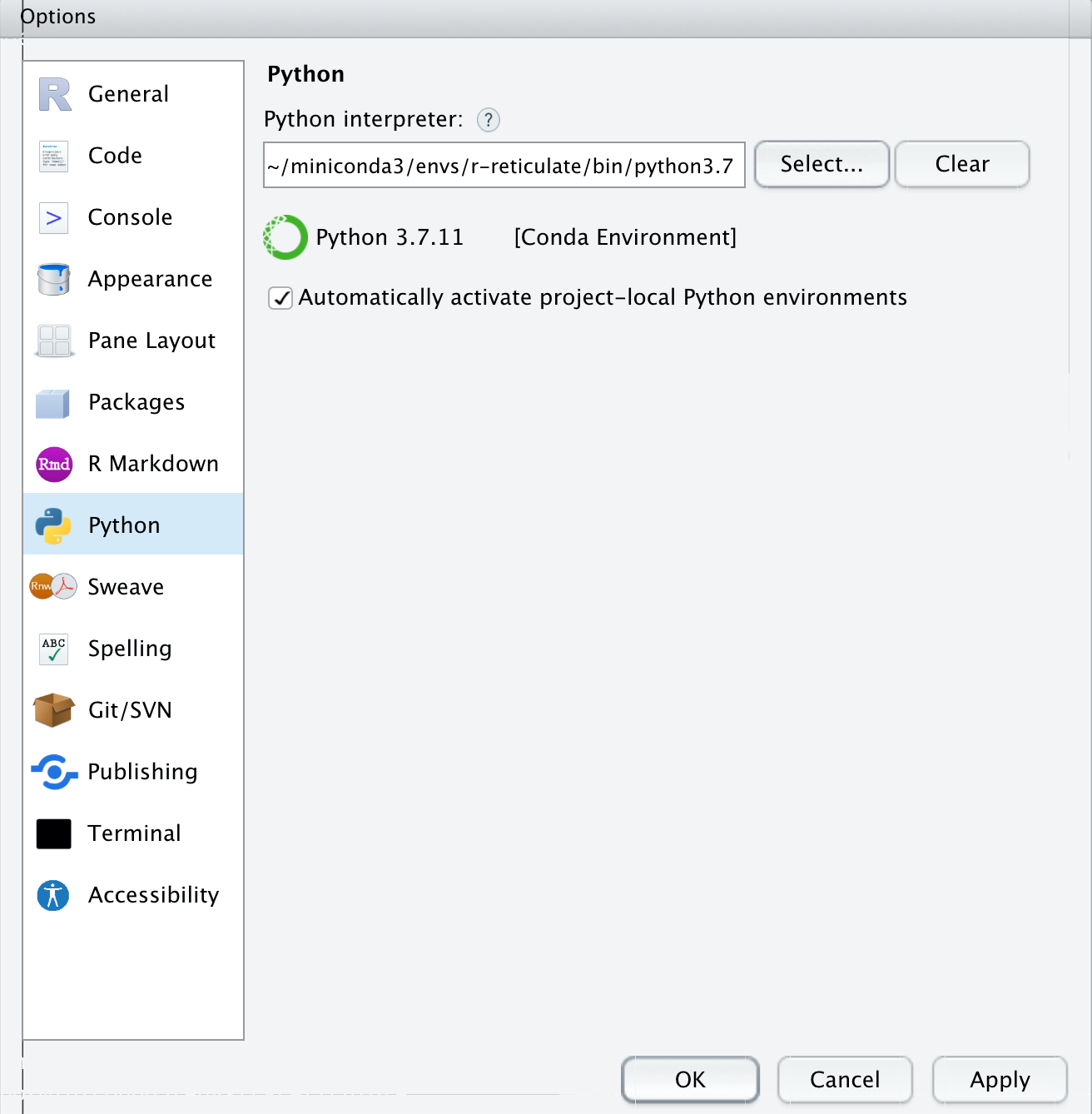Click the bold 'Python' section heading
This screenshot has width=1092, height=1114.
coord(305,75)
